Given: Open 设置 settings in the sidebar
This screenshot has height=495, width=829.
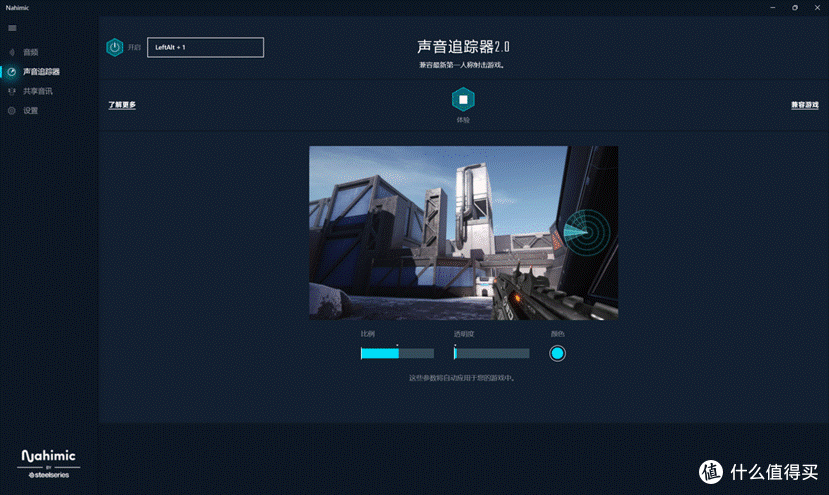Looking at the screenshot, I should (x=31, y=111).
